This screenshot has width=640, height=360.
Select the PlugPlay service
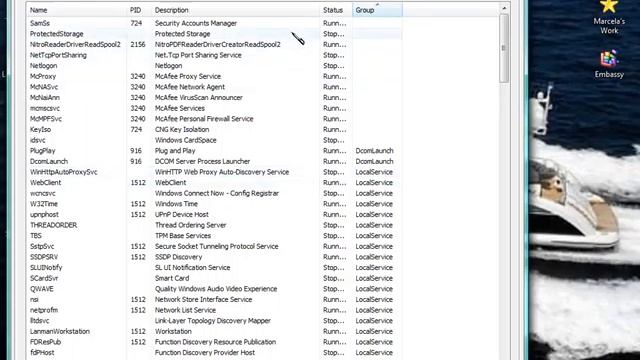click(42, 151)
